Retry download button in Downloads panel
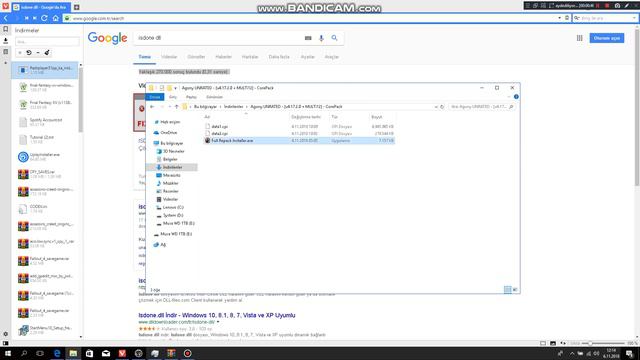 point(29,53)
